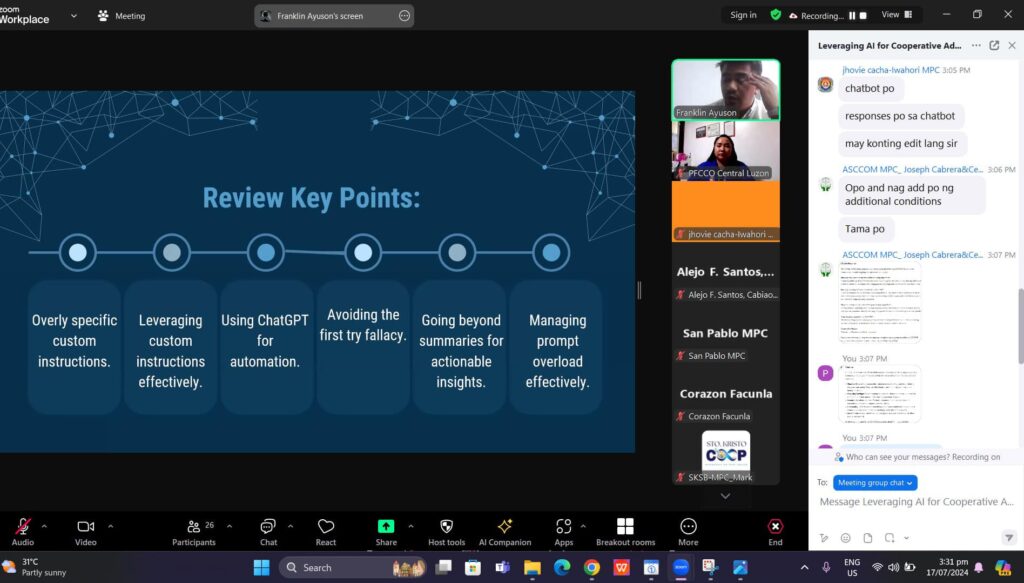Click the screenshot capture icon in chat
This screenshot has height=583, width=1024.
click(889, 538)
